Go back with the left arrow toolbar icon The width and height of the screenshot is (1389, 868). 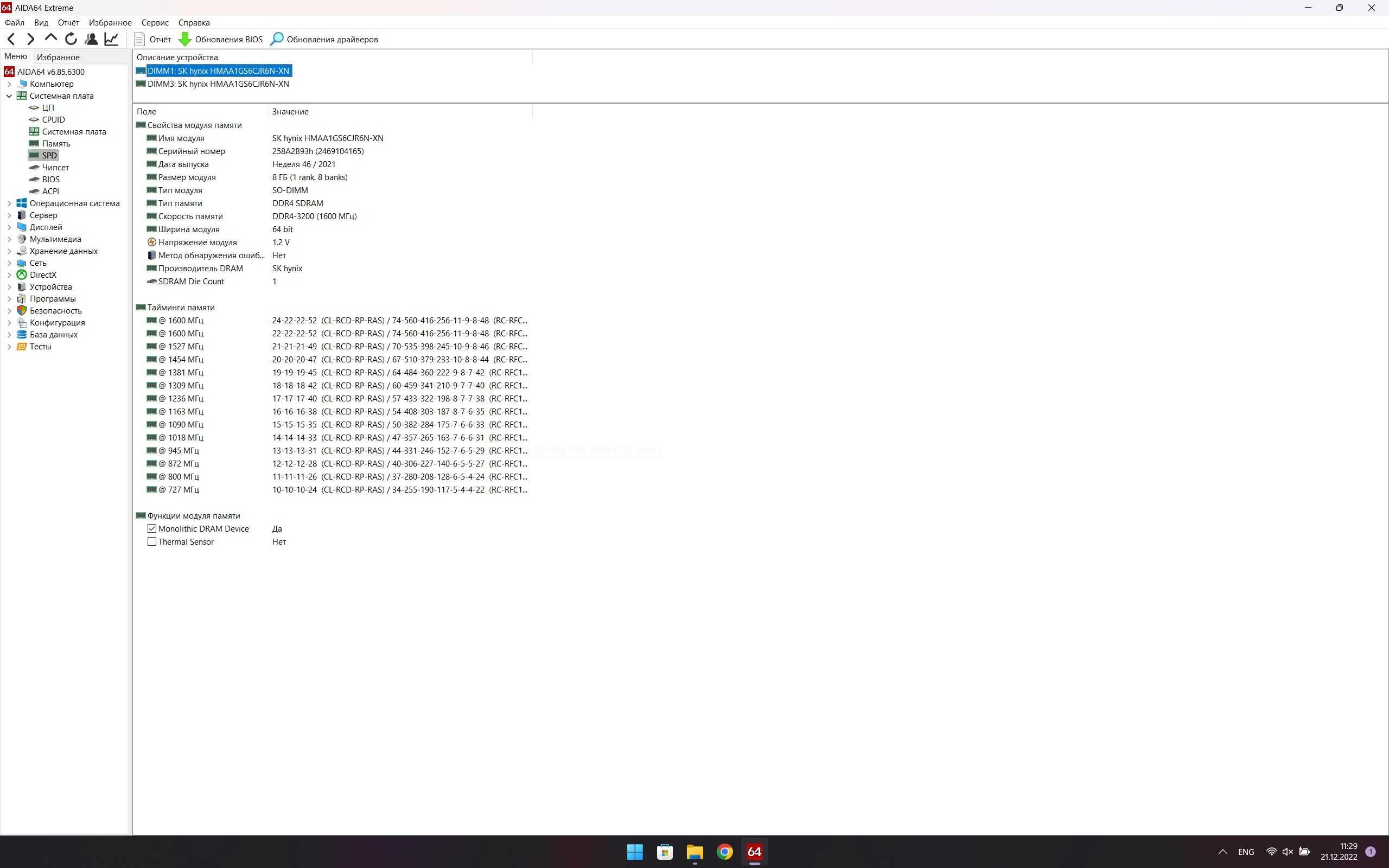[11, 39]
